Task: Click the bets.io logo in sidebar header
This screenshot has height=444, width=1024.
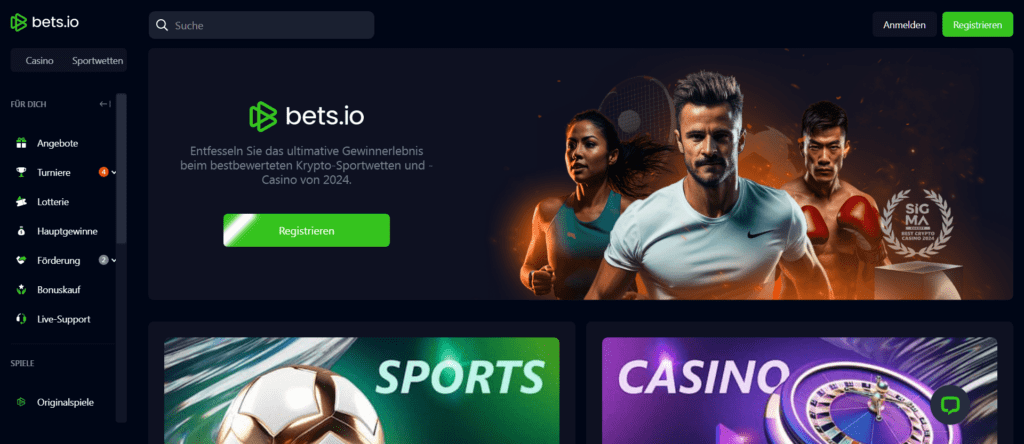Action: coord(44,22)
